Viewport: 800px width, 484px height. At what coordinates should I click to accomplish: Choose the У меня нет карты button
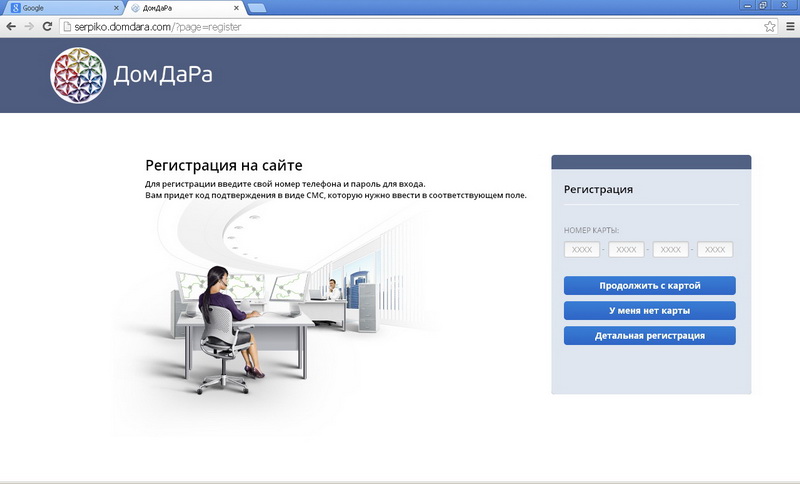[649, 311]
